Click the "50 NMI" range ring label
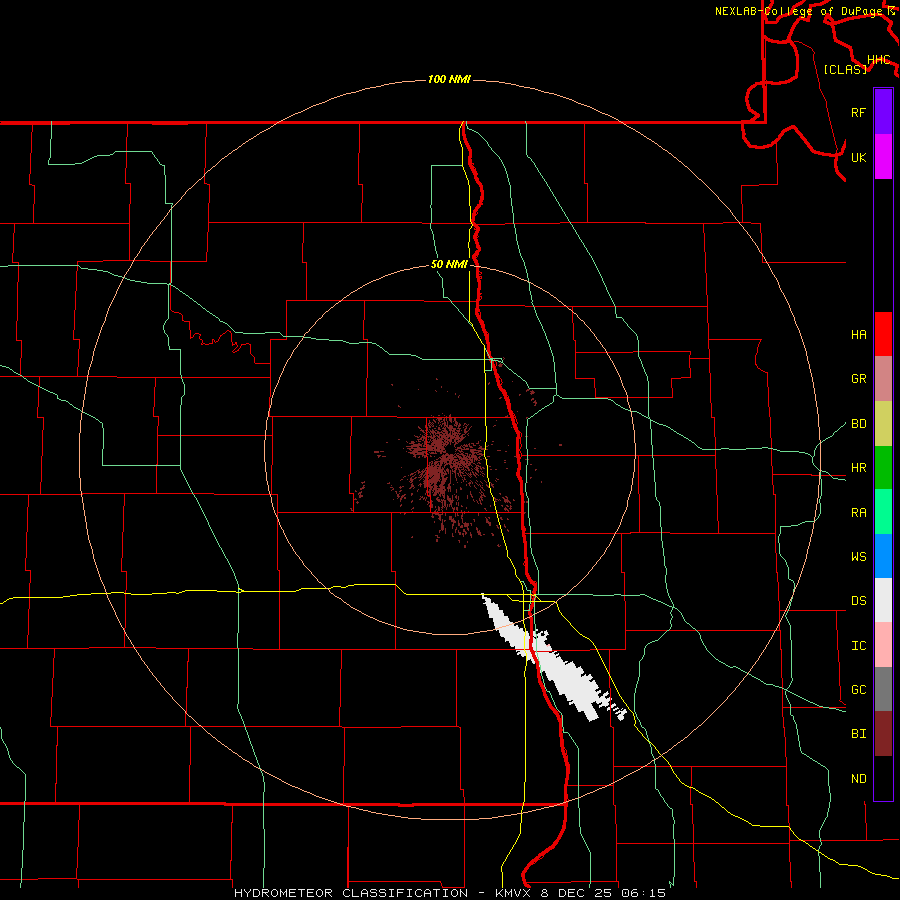 pos(449,265)
